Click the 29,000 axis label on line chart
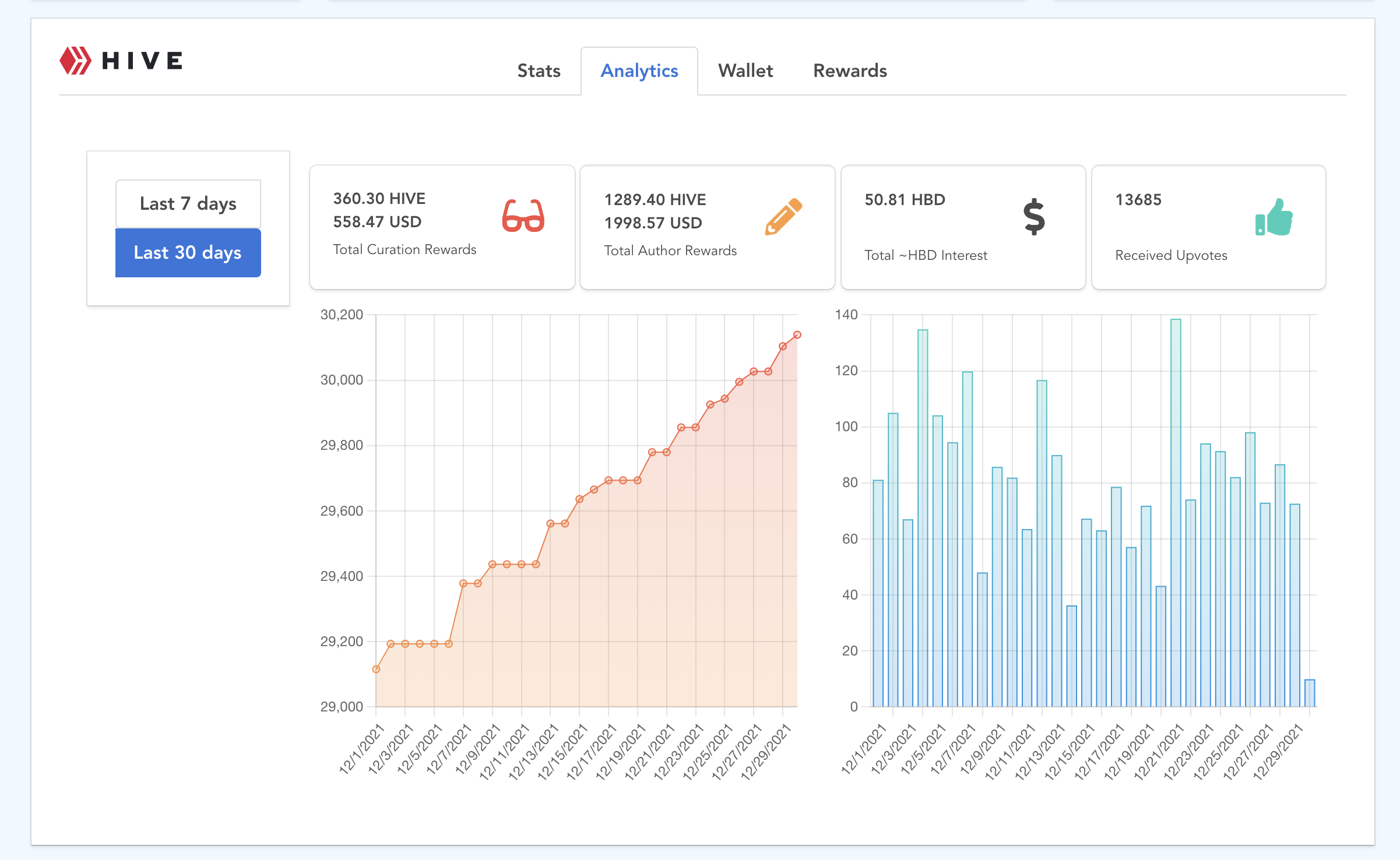Viewport: 1400px width, 860px height. coord(342,707)
